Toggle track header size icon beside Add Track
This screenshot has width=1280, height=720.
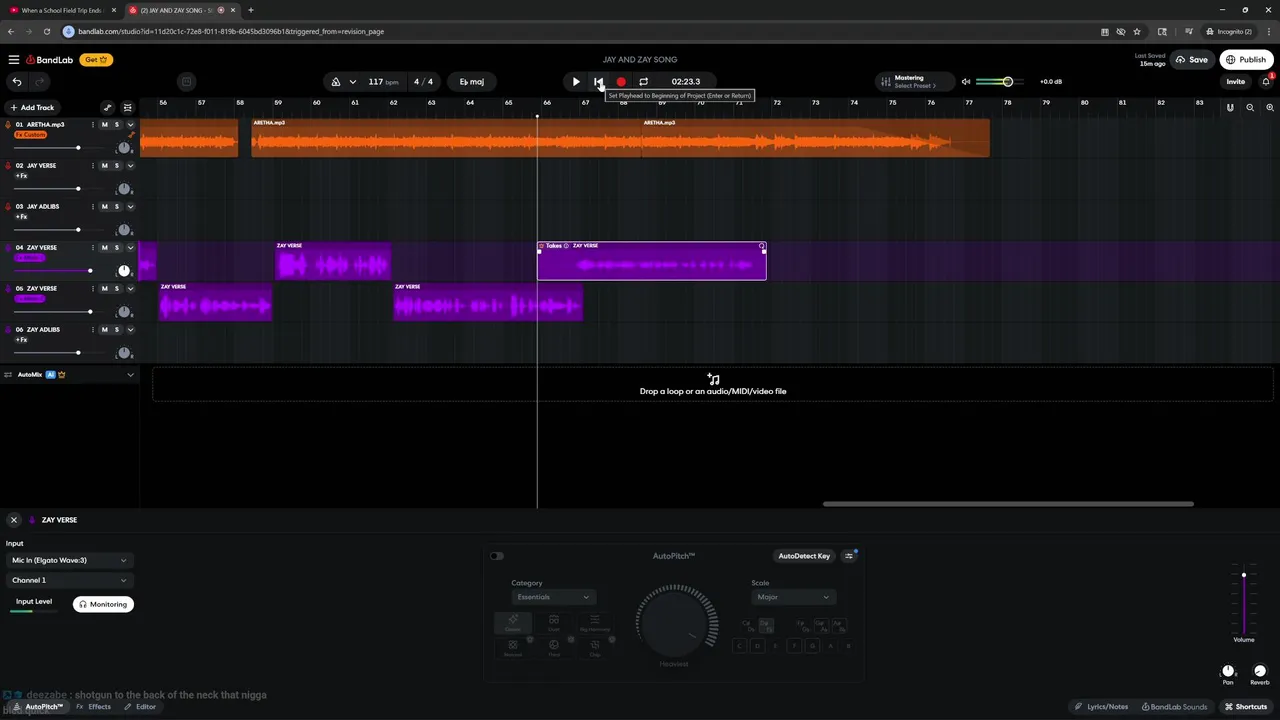(x=127, y=107)
